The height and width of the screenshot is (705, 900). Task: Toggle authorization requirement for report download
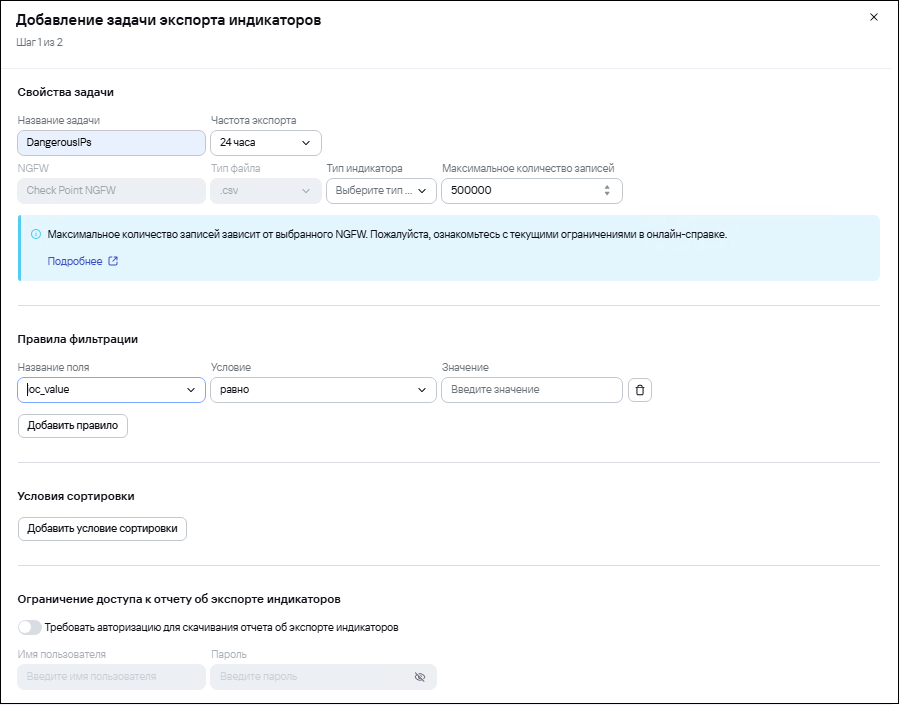tap(29, 627)
